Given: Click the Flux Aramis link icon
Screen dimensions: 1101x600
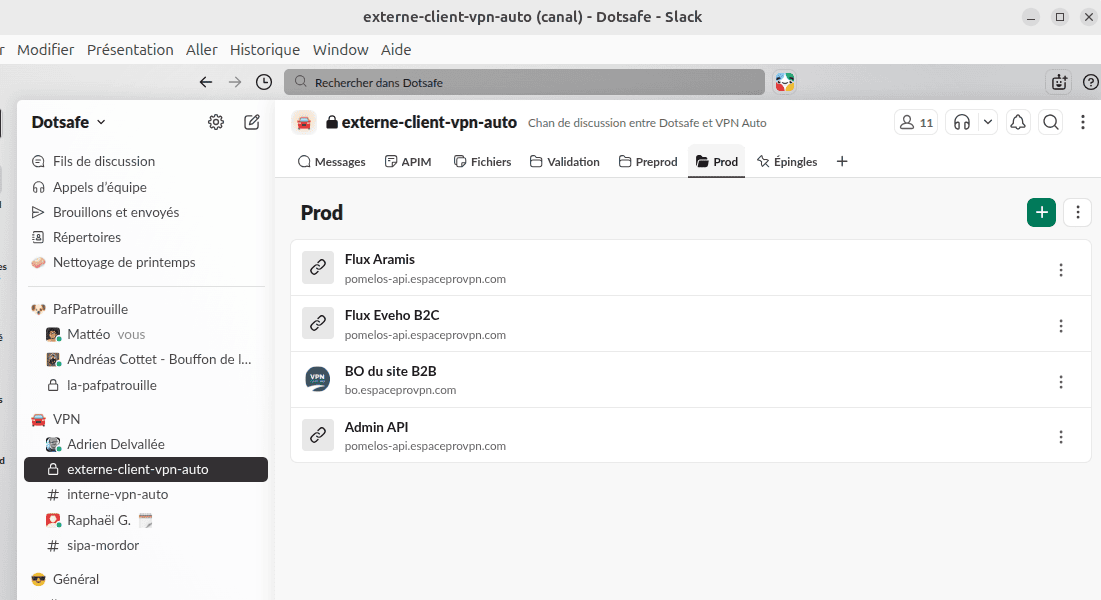Looking at the screenshot, I should [x=318, y=268].
